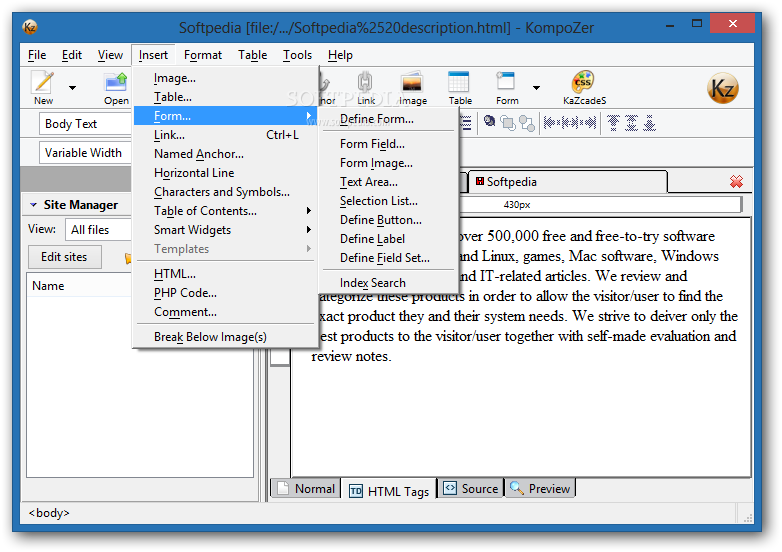This screenshot has width=782, height=552.
Task: Open the All files view dropdown
Action: [98, 230]
